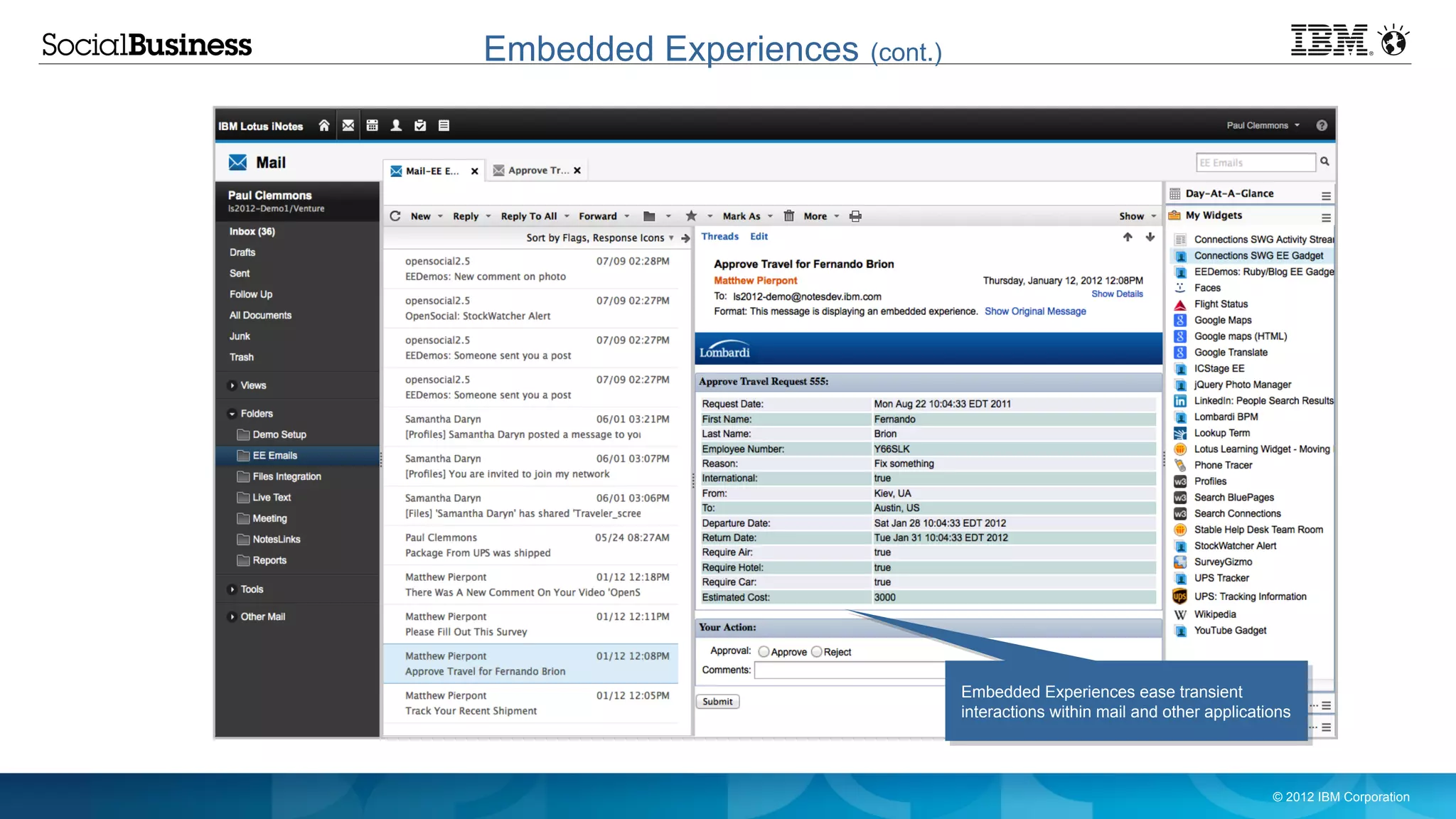Open the Faces widget
1456x819 pixels.
tap(1207, 288)
